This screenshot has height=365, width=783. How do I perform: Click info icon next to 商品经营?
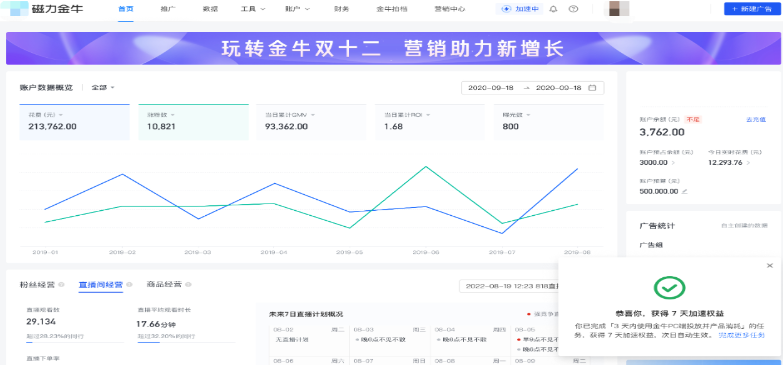[188, 285]
